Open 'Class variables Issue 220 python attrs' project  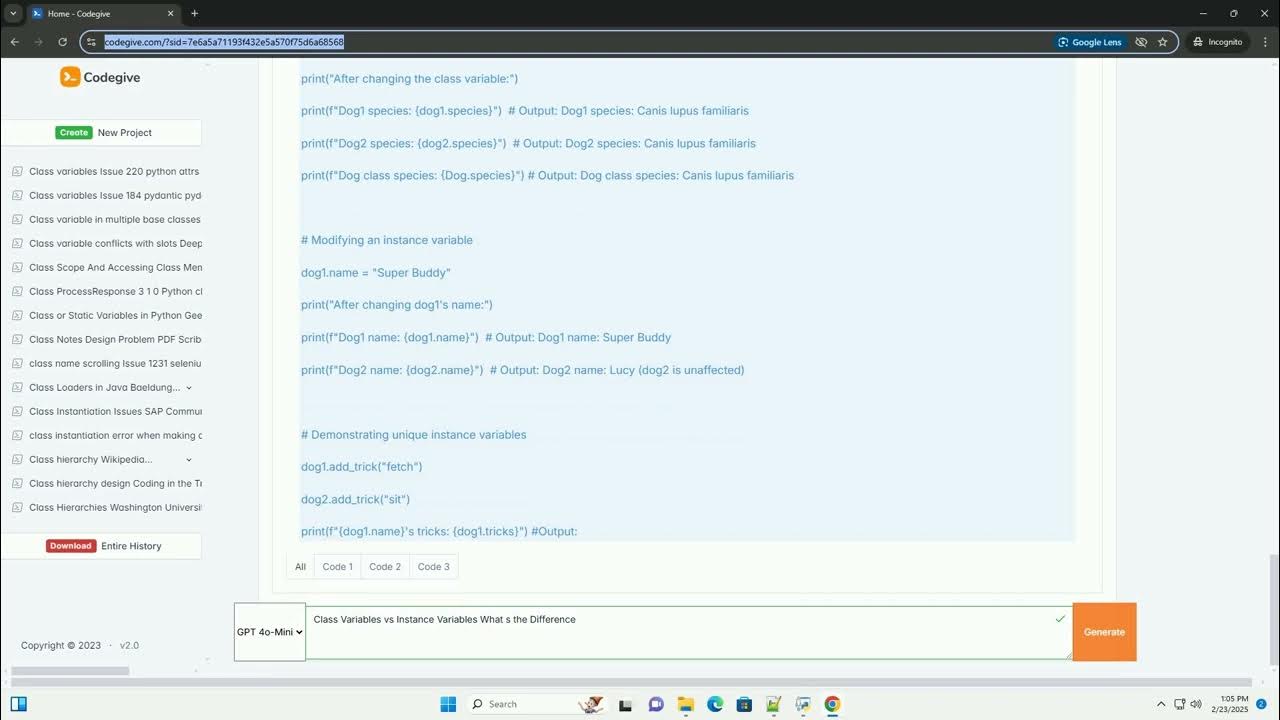pos(114,171)
